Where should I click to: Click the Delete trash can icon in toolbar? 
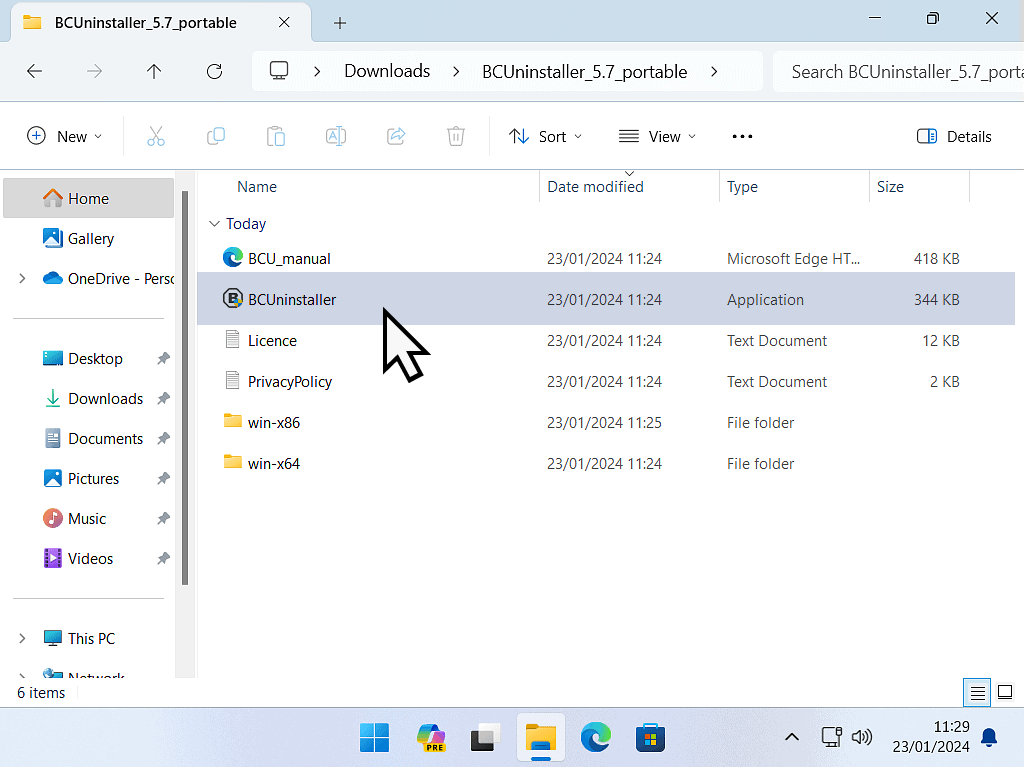456,137
